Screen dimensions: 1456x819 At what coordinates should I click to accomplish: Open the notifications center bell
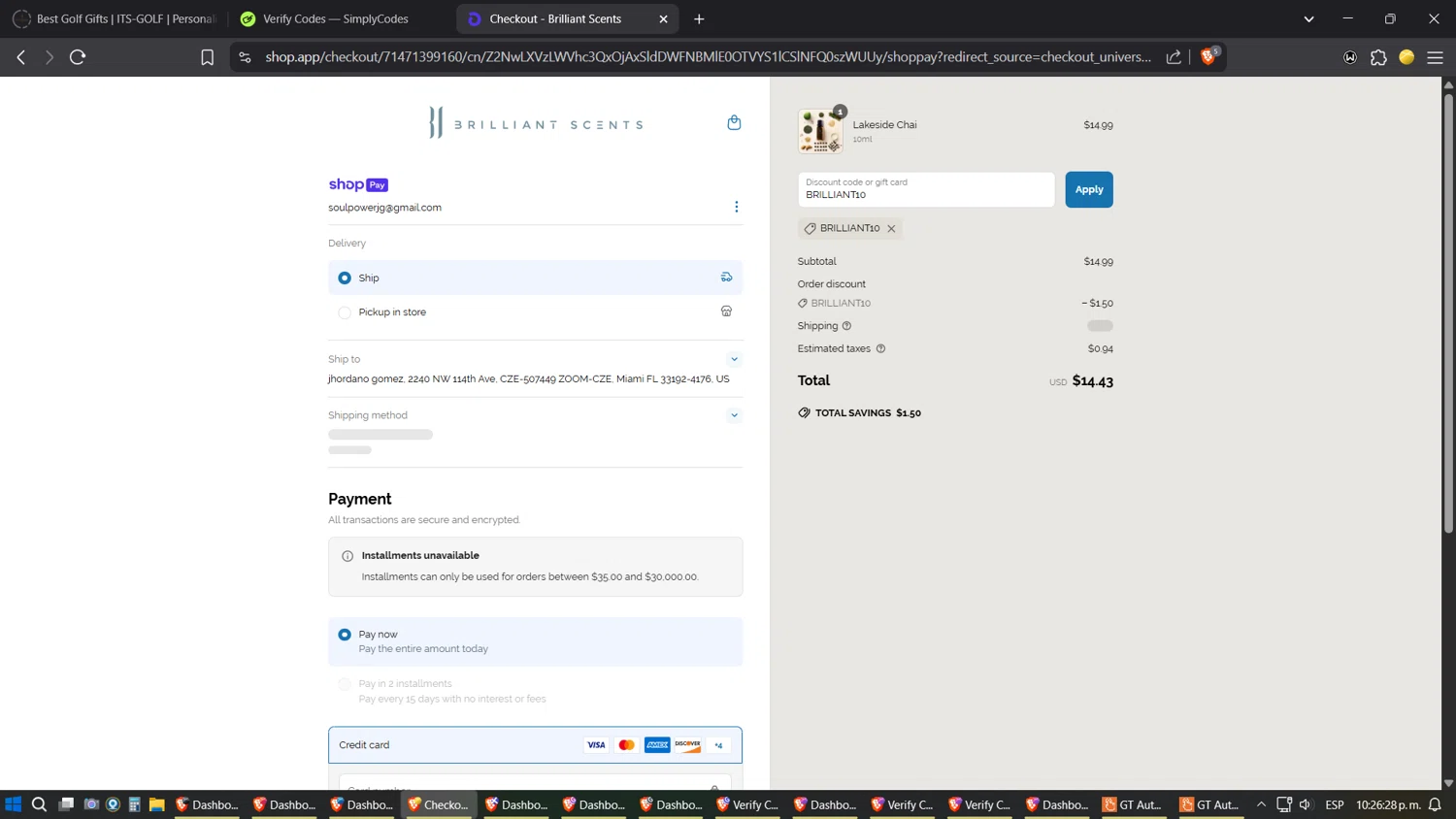point(1435,804)
